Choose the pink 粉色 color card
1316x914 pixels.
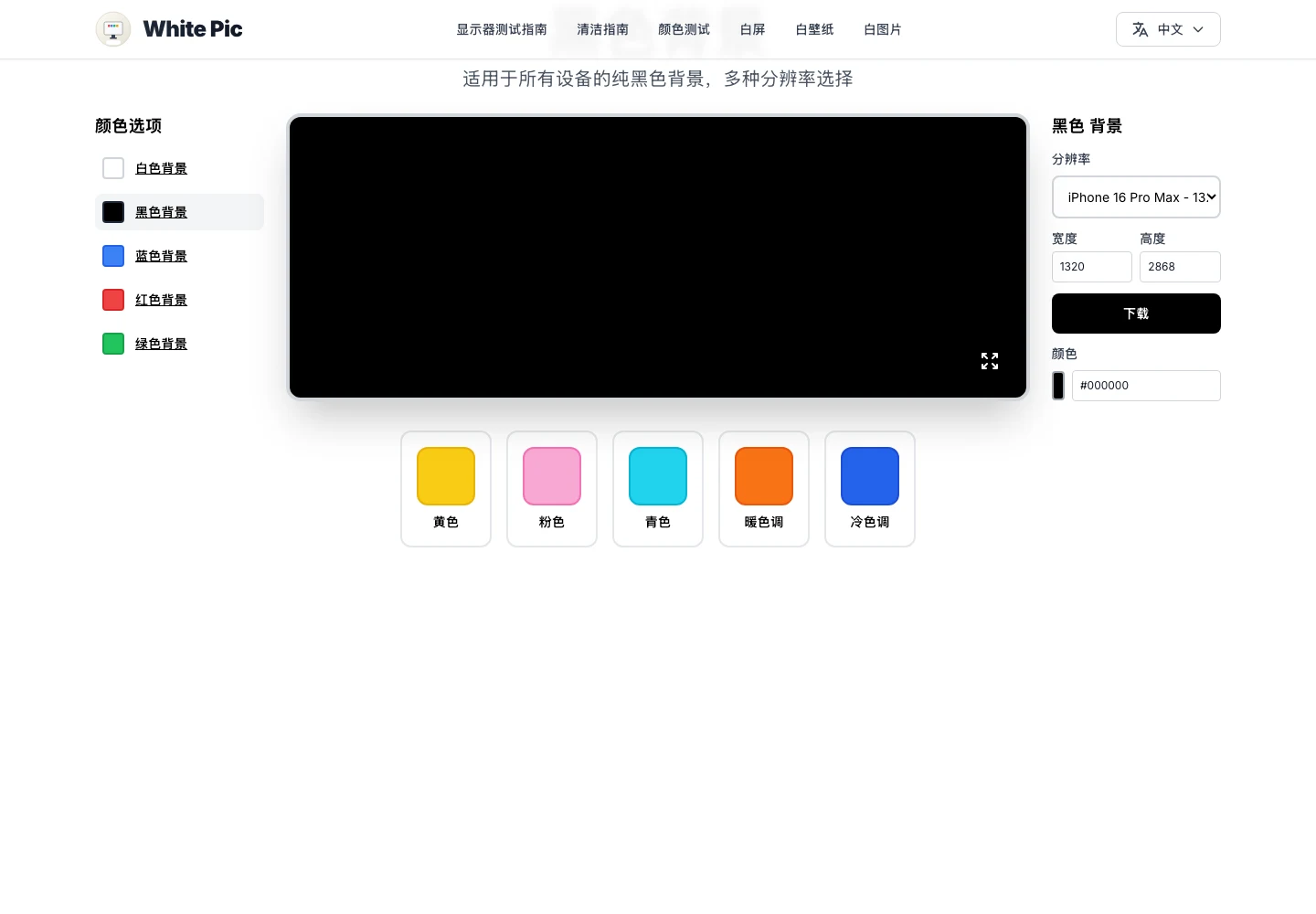pyautogui.click(x=552, y=489)
